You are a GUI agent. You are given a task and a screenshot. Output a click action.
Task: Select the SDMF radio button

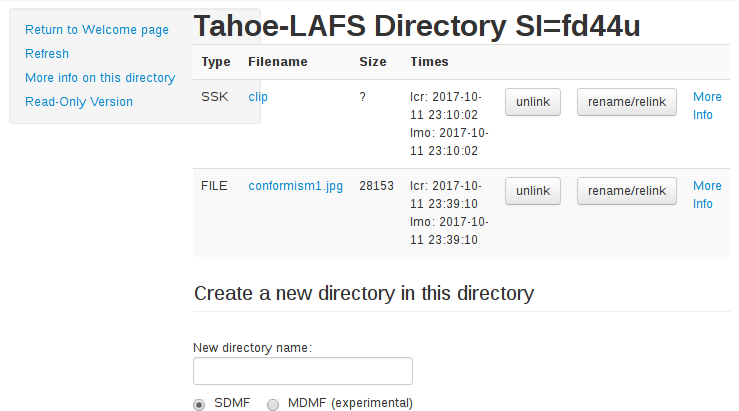point(199,404)
